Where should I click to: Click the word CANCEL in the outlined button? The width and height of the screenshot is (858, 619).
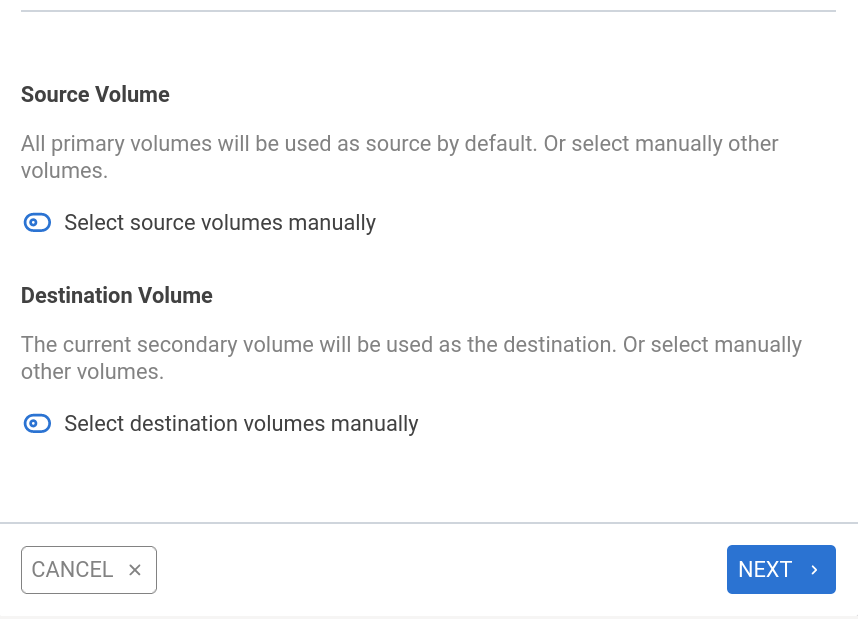(72, 570)
